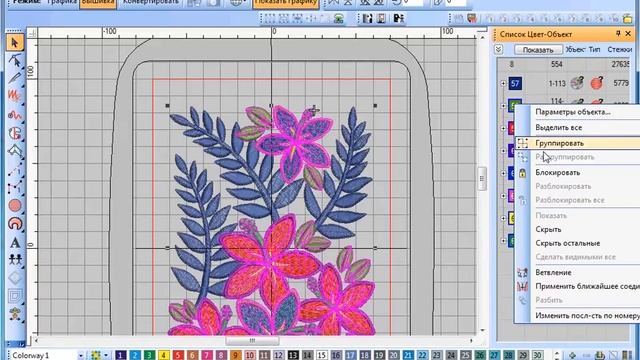Image resolution: width=640 pixels, height=360 pixels.
Task: Choose Блокировать in context menu
Action: 558,173
